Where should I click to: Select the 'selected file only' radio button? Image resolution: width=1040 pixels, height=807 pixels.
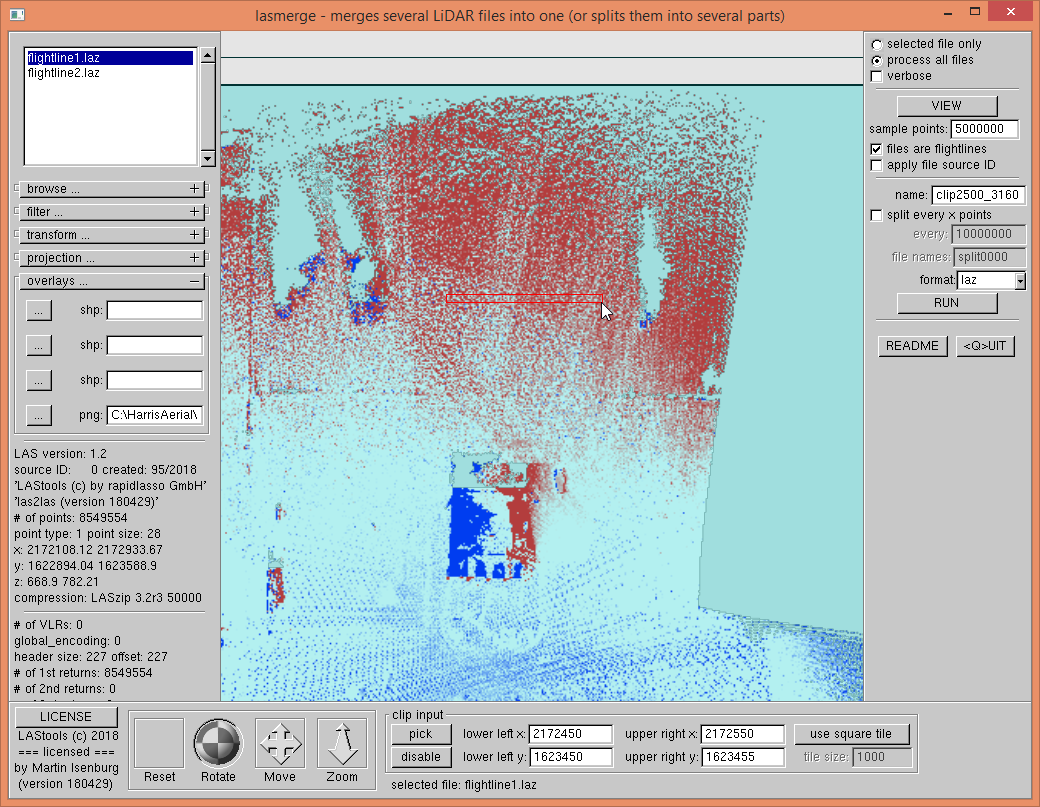pos(877,44)
